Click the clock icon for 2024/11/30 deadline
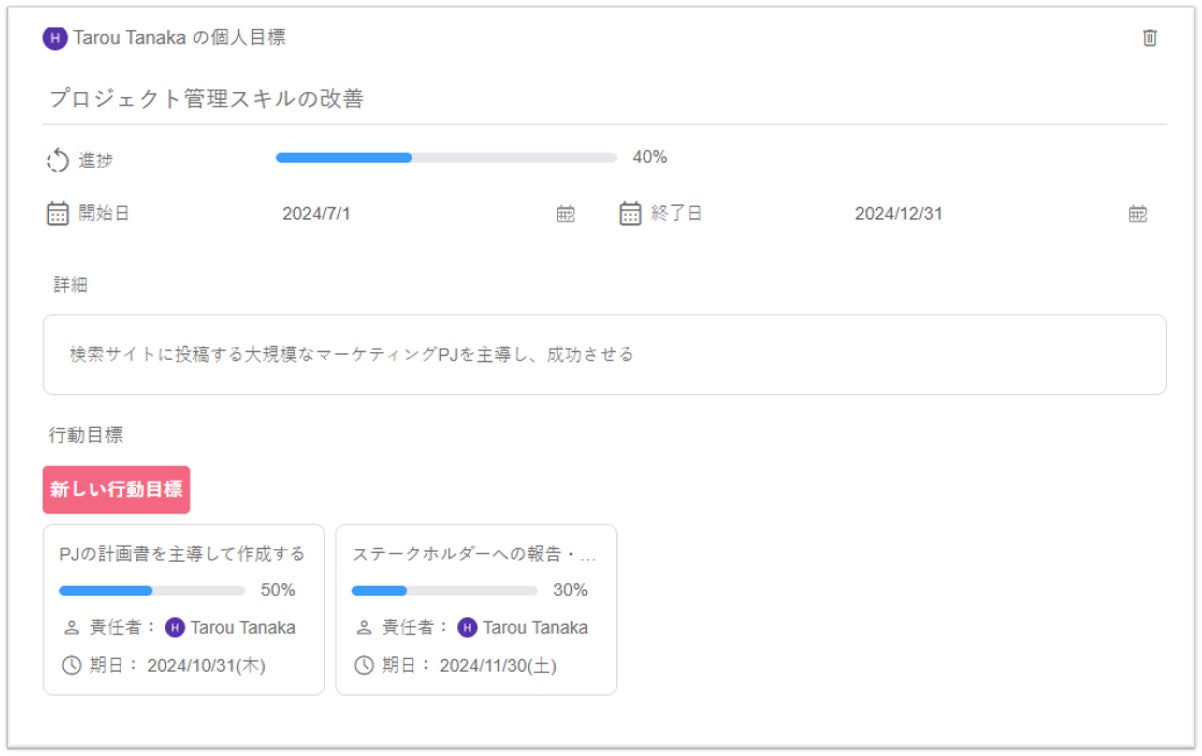The image size is (1202, 756). pos(365,665)
